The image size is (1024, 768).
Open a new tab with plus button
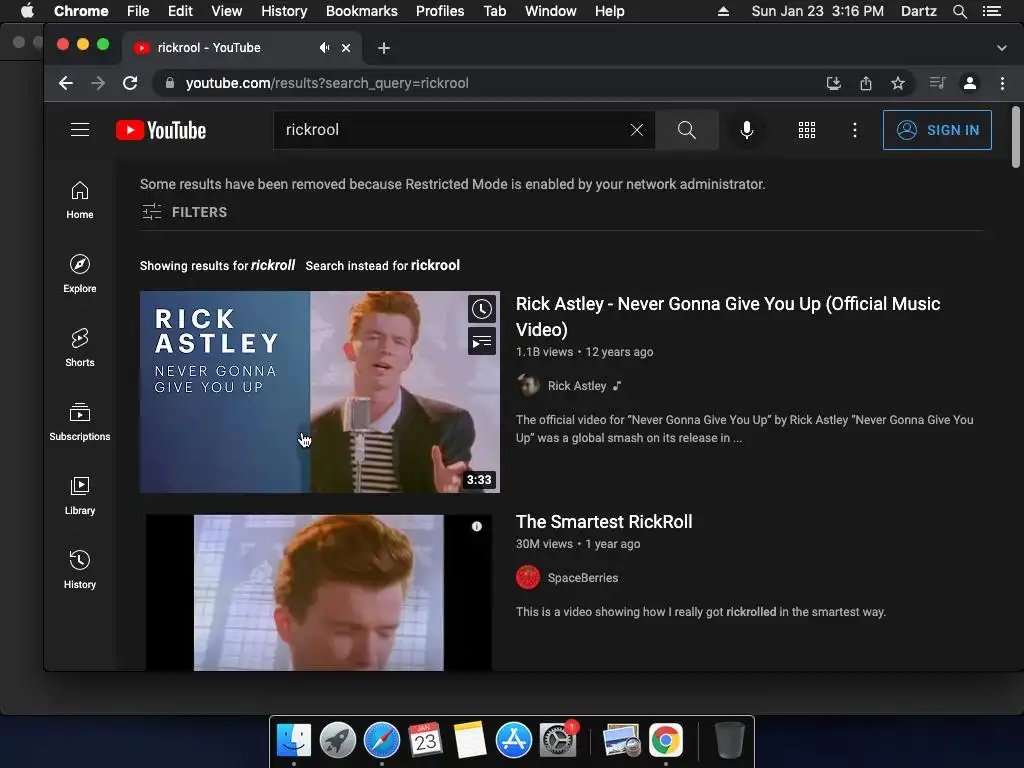pyautogui.click(x=384, y=48)
